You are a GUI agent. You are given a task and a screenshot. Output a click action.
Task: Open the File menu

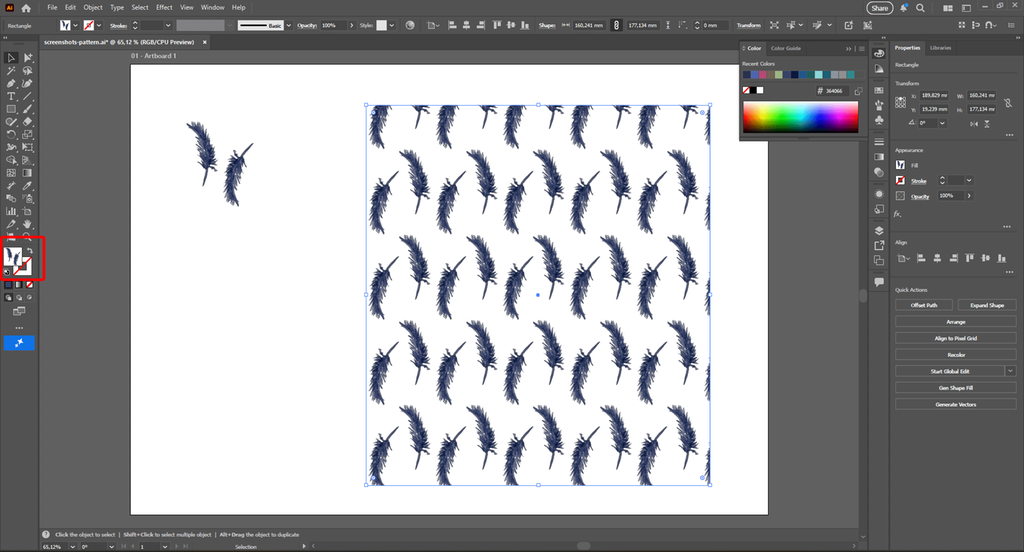coord(52,8)
